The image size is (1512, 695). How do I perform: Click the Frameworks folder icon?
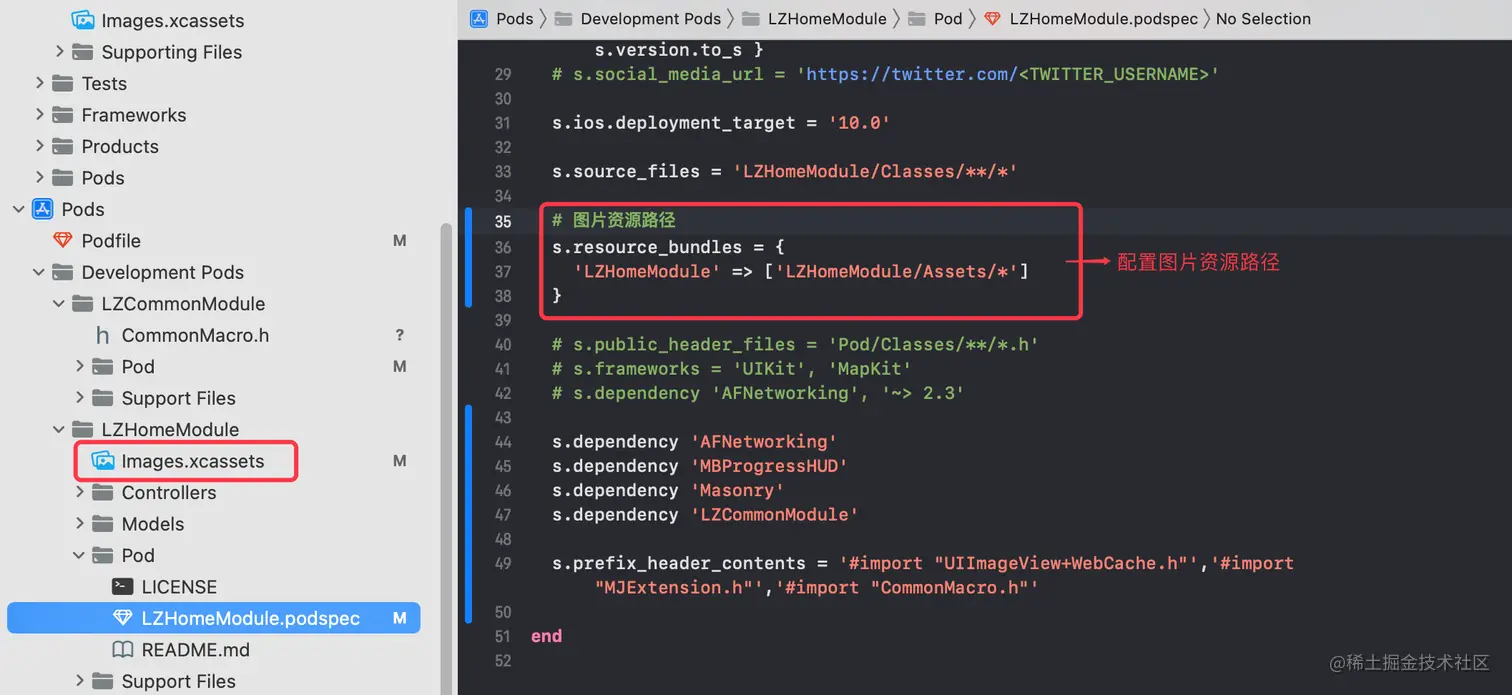pos(62,115)
